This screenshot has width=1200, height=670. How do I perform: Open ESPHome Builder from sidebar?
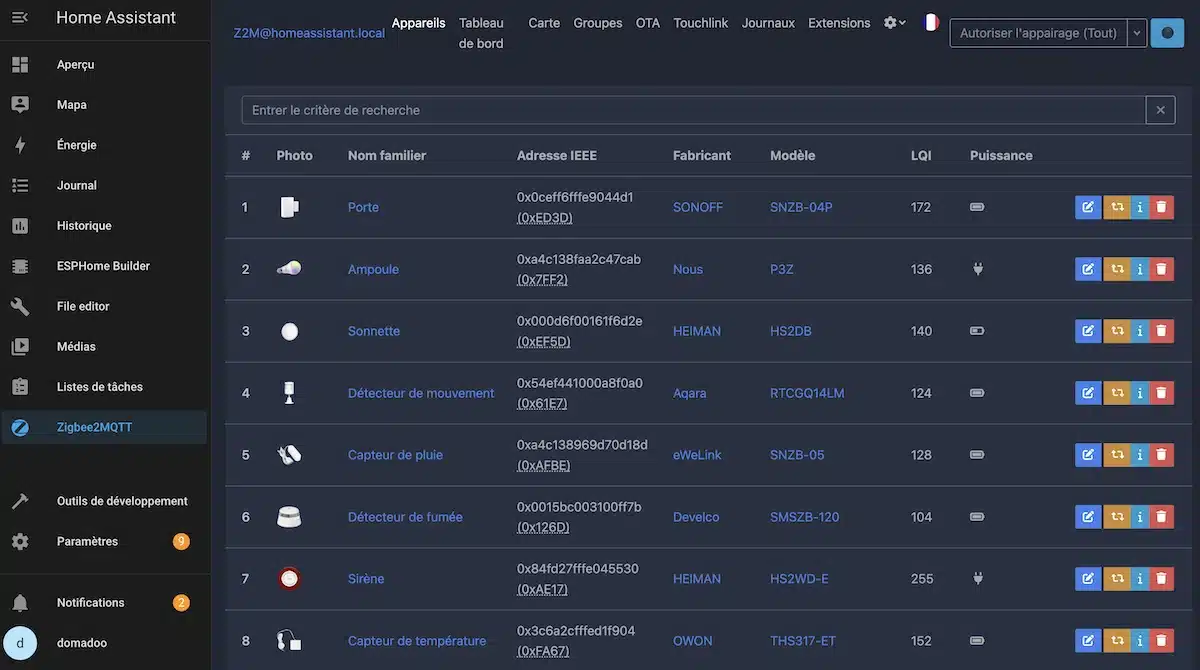(x=104, y=266)
